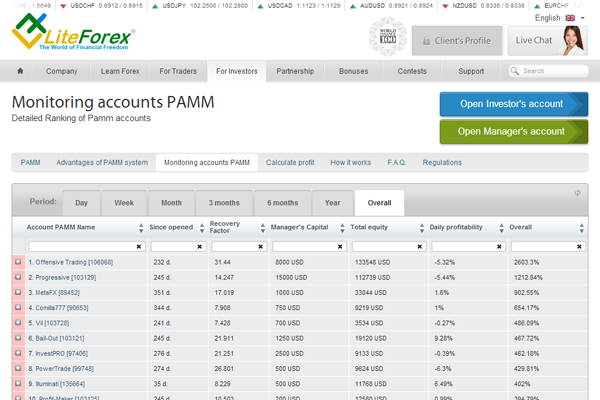
Task: Click the LiteForex logo
Action: [x=73, y=32]
